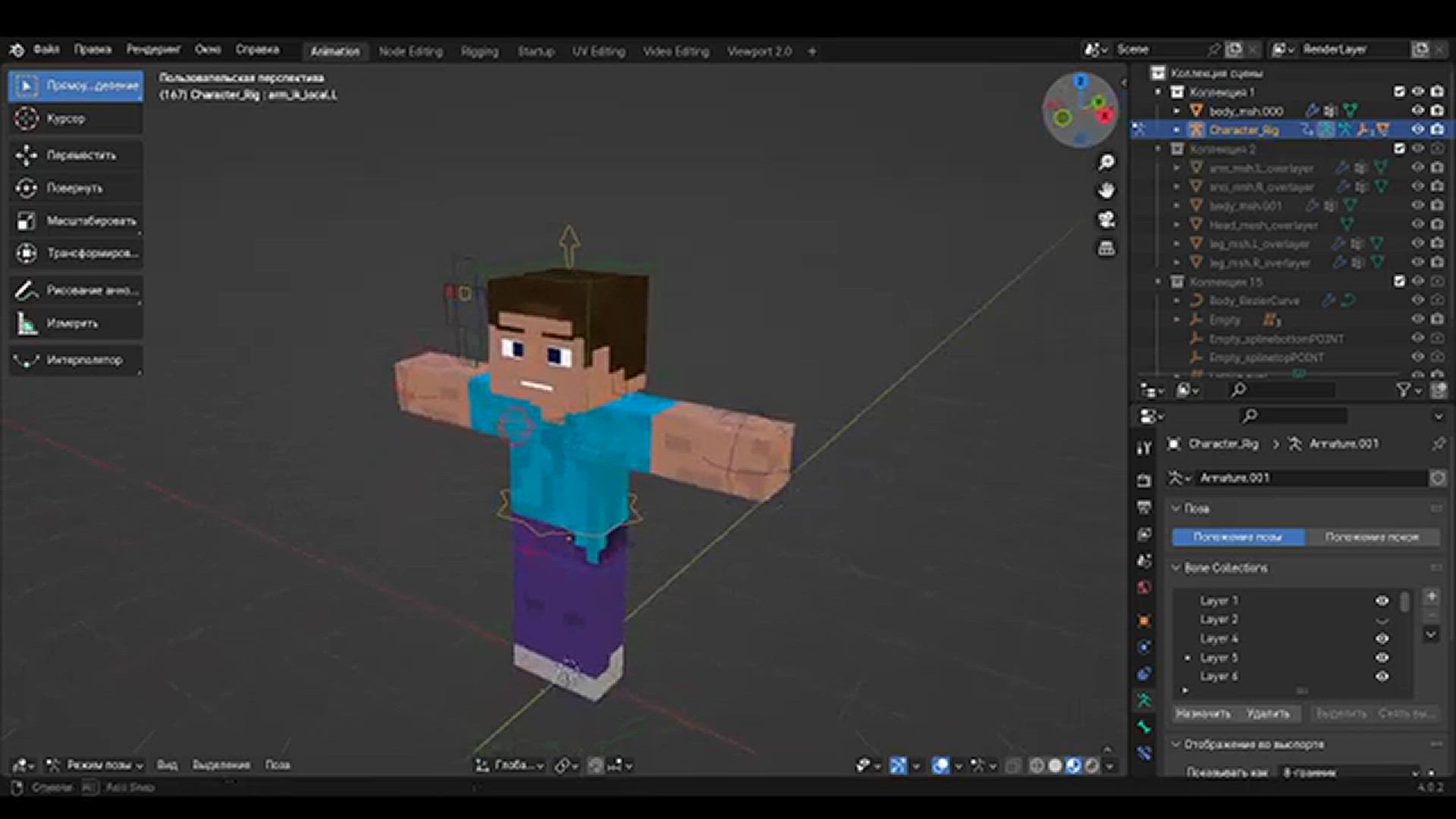Hide body_msh.000 with its eye icon

[1417, 111]
